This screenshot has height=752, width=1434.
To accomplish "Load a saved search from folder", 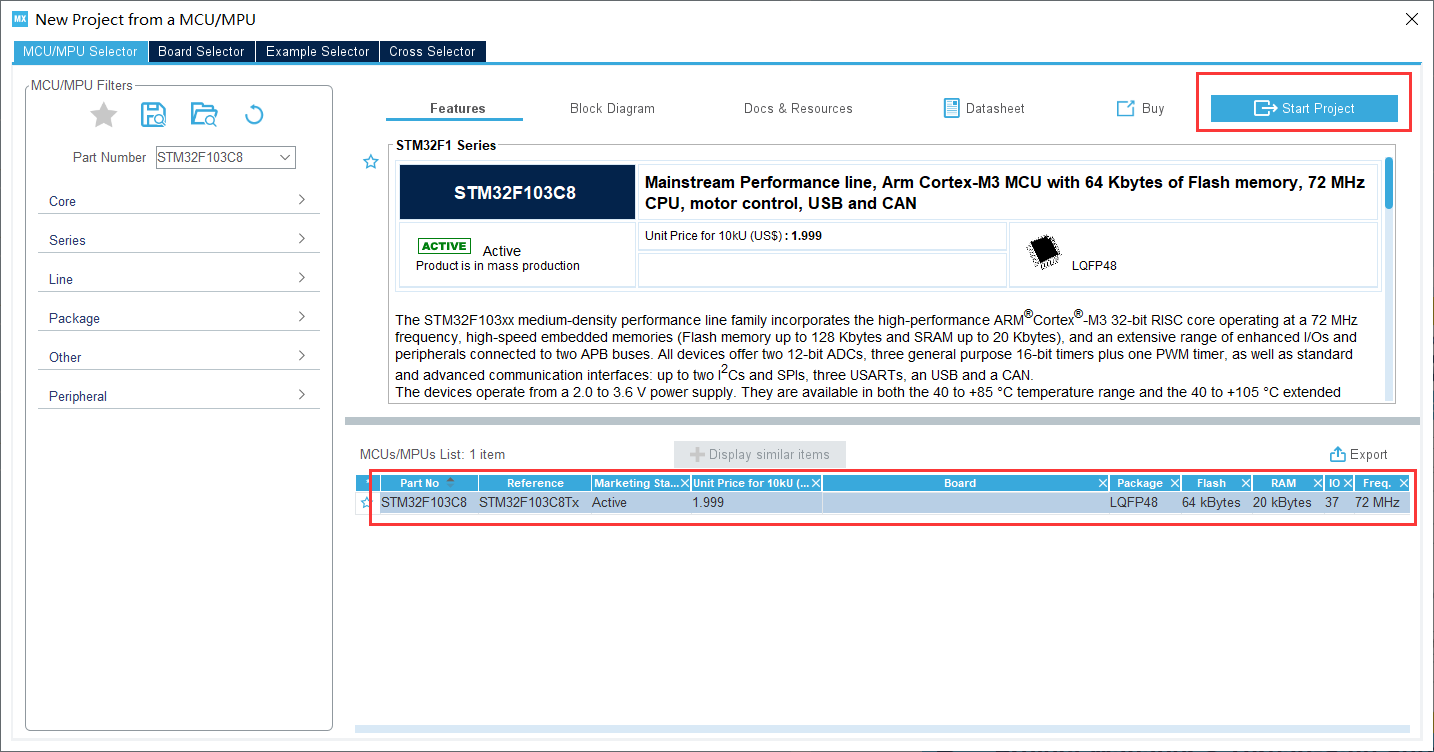I will (203, 115).
